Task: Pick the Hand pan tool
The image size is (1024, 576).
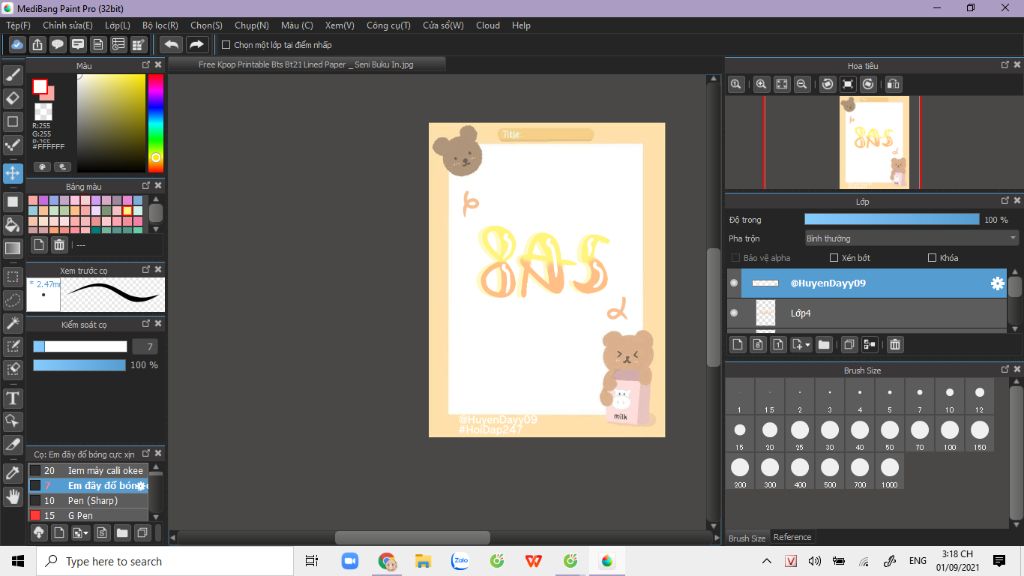Action: click(13, 496)
